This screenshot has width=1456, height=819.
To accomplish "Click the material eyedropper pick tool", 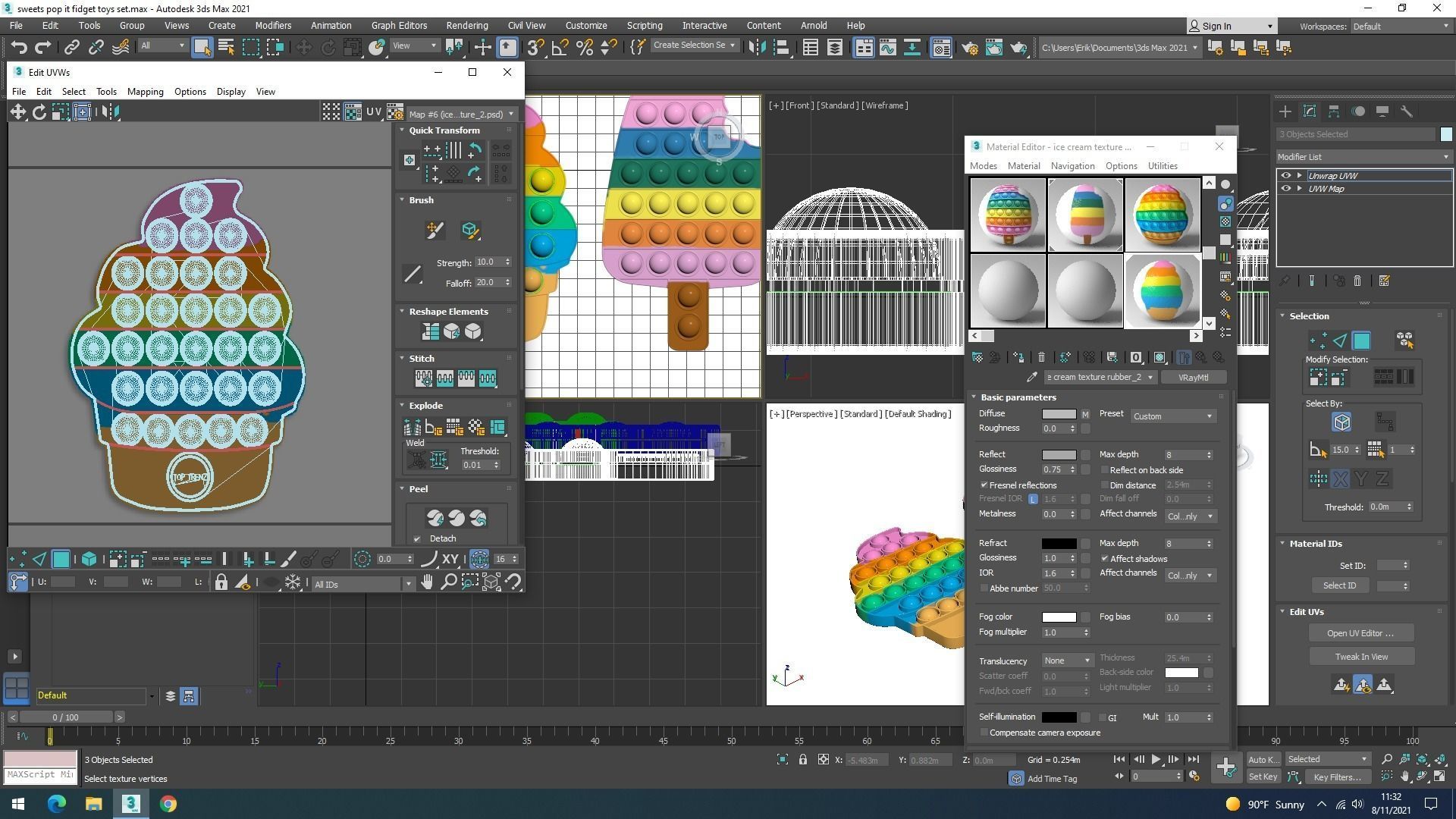I will pyautogui.click(x=1031, y=377).
